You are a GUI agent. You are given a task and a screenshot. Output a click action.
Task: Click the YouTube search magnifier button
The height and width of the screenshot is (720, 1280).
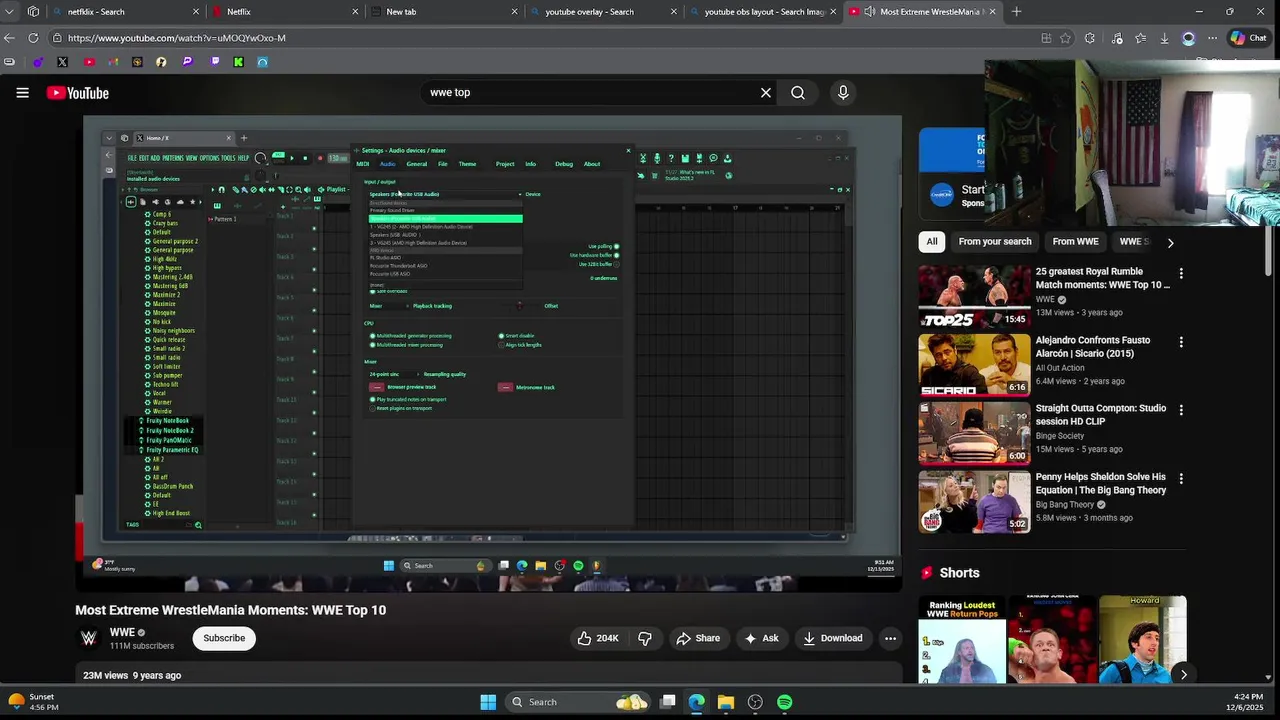coord(798,93)
